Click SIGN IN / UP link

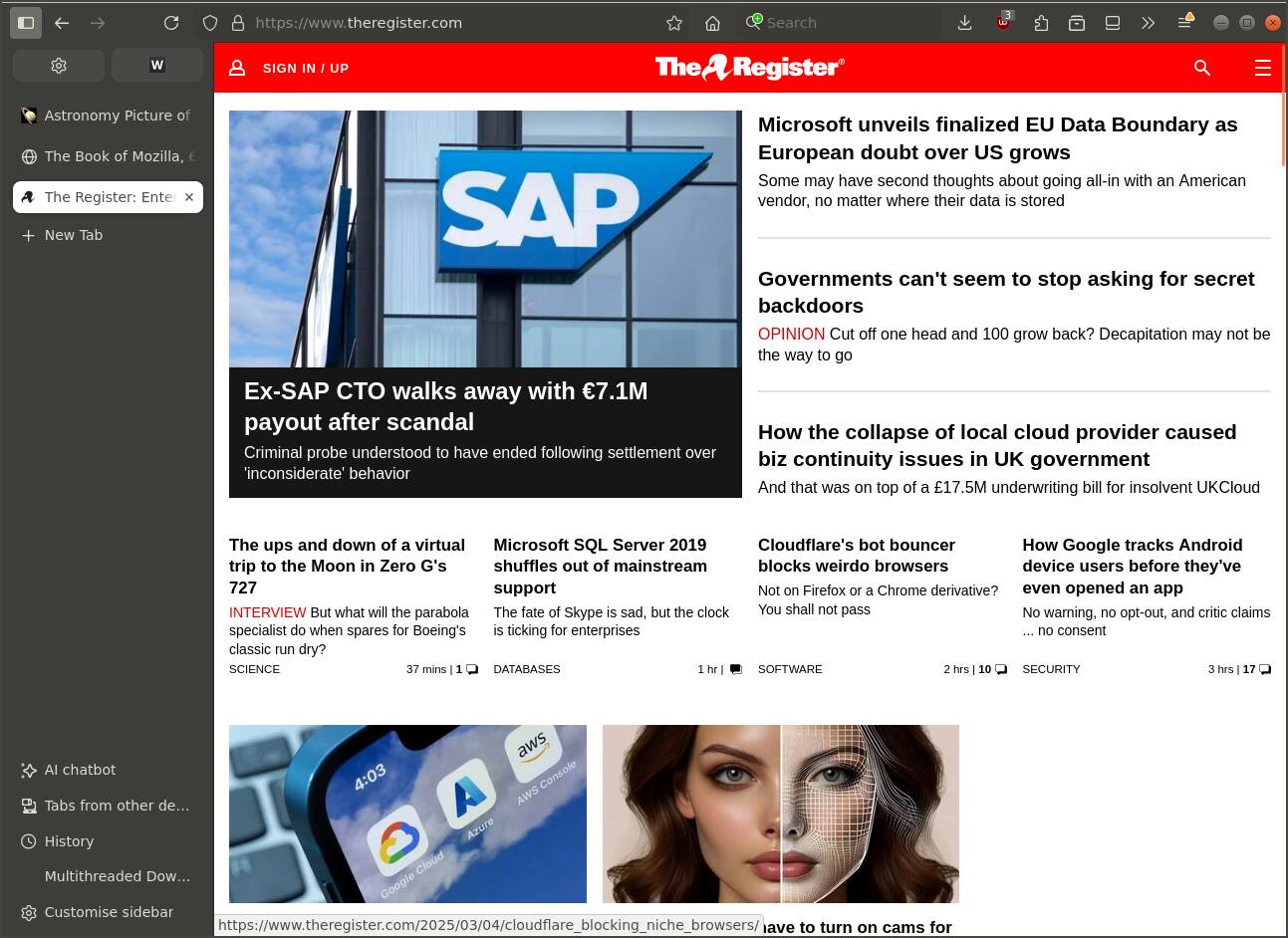[306, 68]
